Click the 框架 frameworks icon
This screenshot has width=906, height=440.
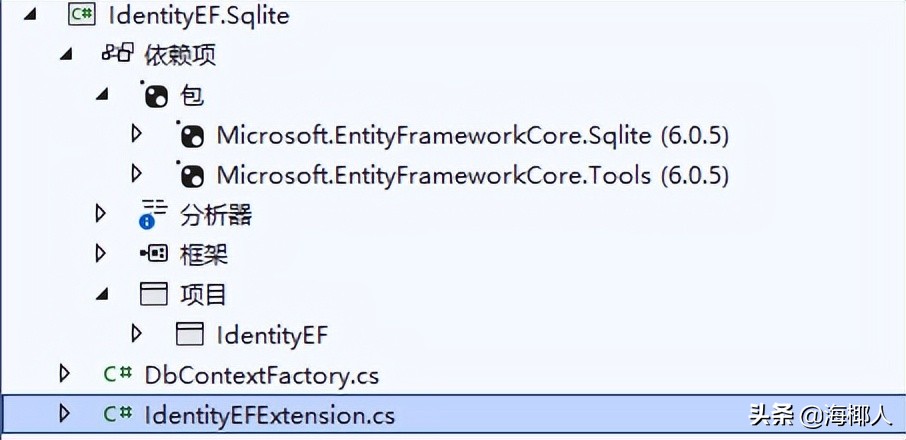pos(153,254)
